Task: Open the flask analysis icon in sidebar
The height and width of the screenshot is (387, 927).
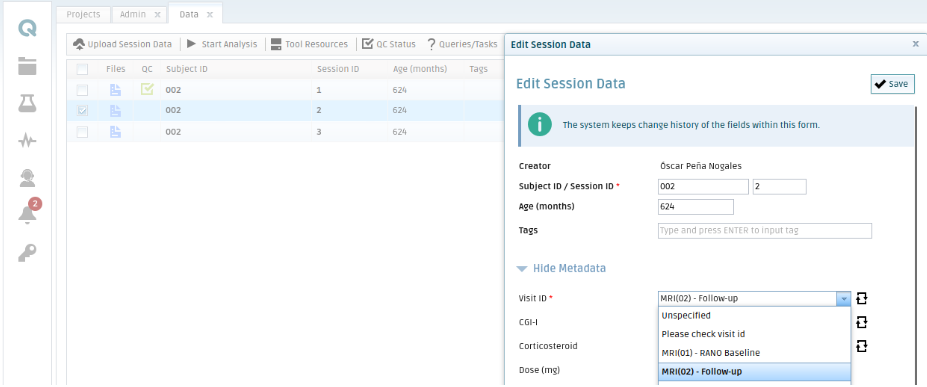Action: point(27,103)
